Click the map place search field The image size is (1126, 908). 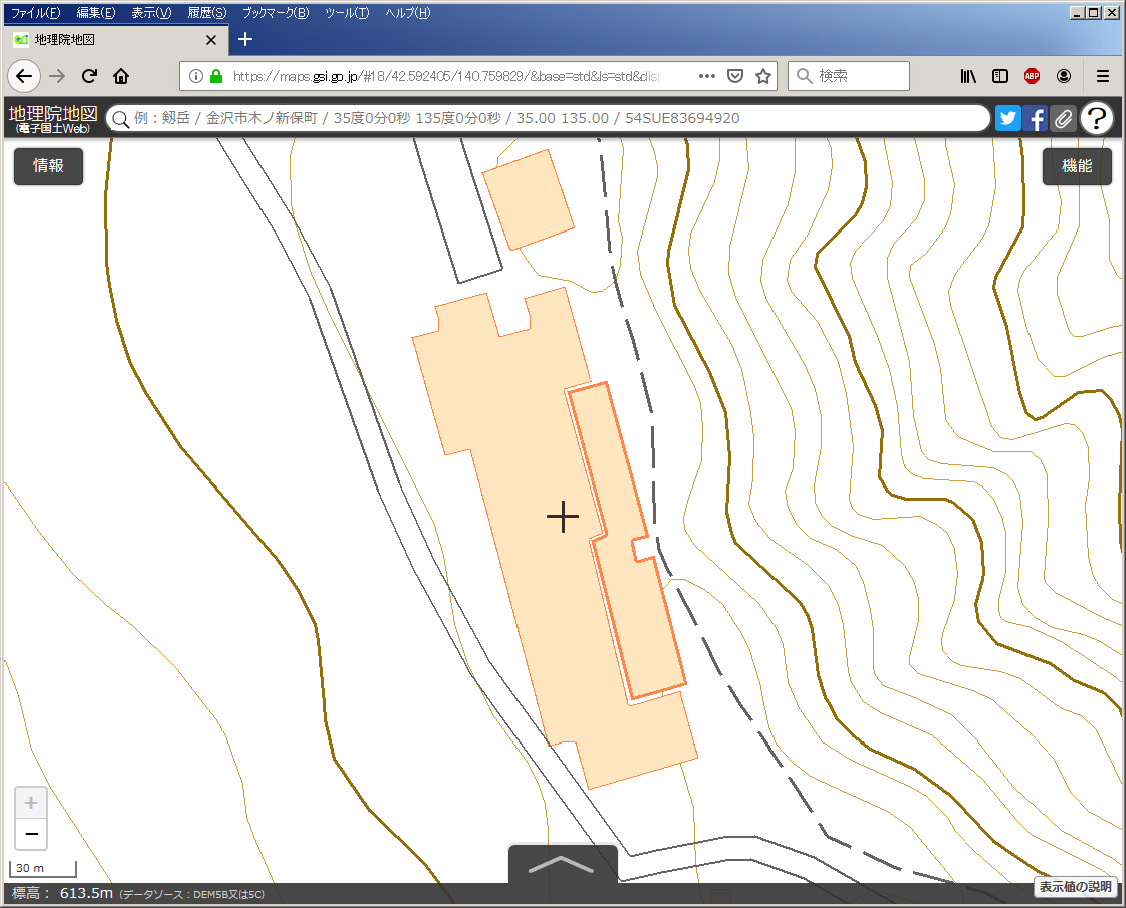pyautogui.click(x=550, y=118)
